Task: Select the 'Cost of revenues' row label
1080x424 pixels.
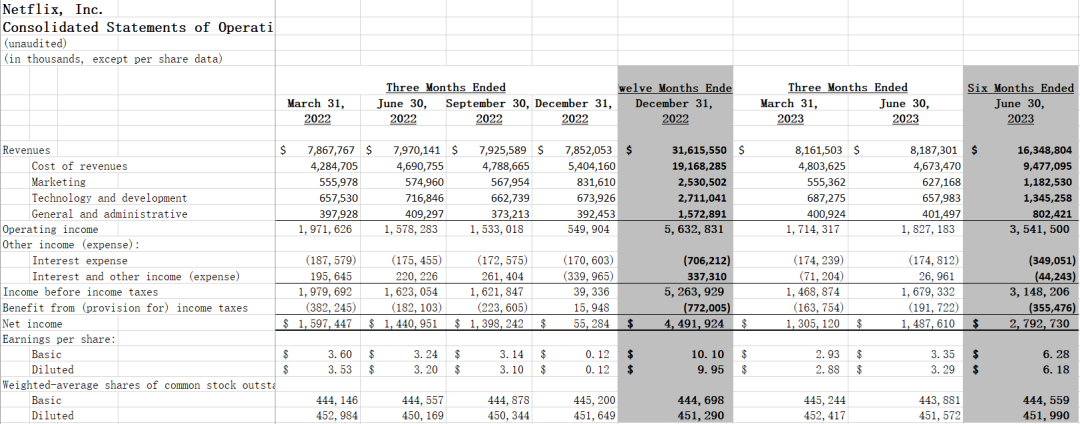Action: pos(79,166)
